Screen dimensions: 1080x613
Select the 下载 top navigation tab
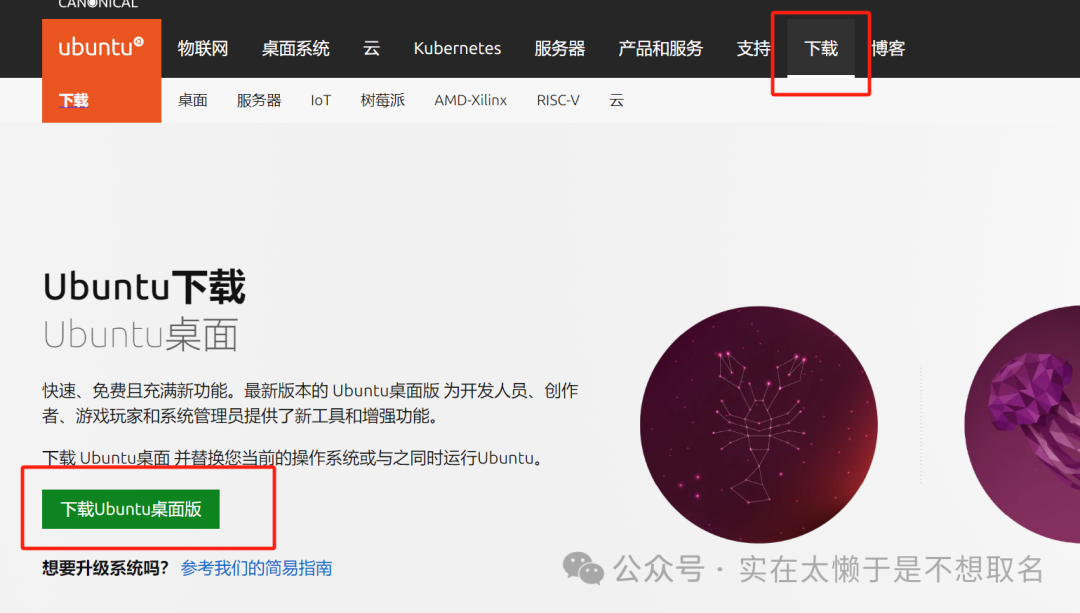point(821,48)
